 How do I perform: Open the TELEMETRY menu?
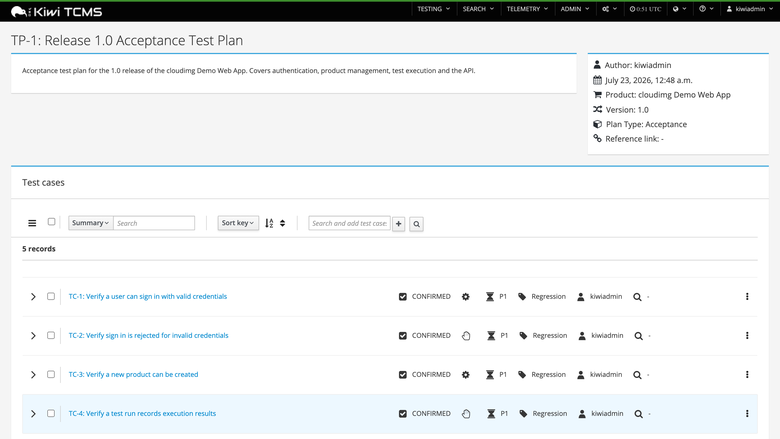point(527,9)
